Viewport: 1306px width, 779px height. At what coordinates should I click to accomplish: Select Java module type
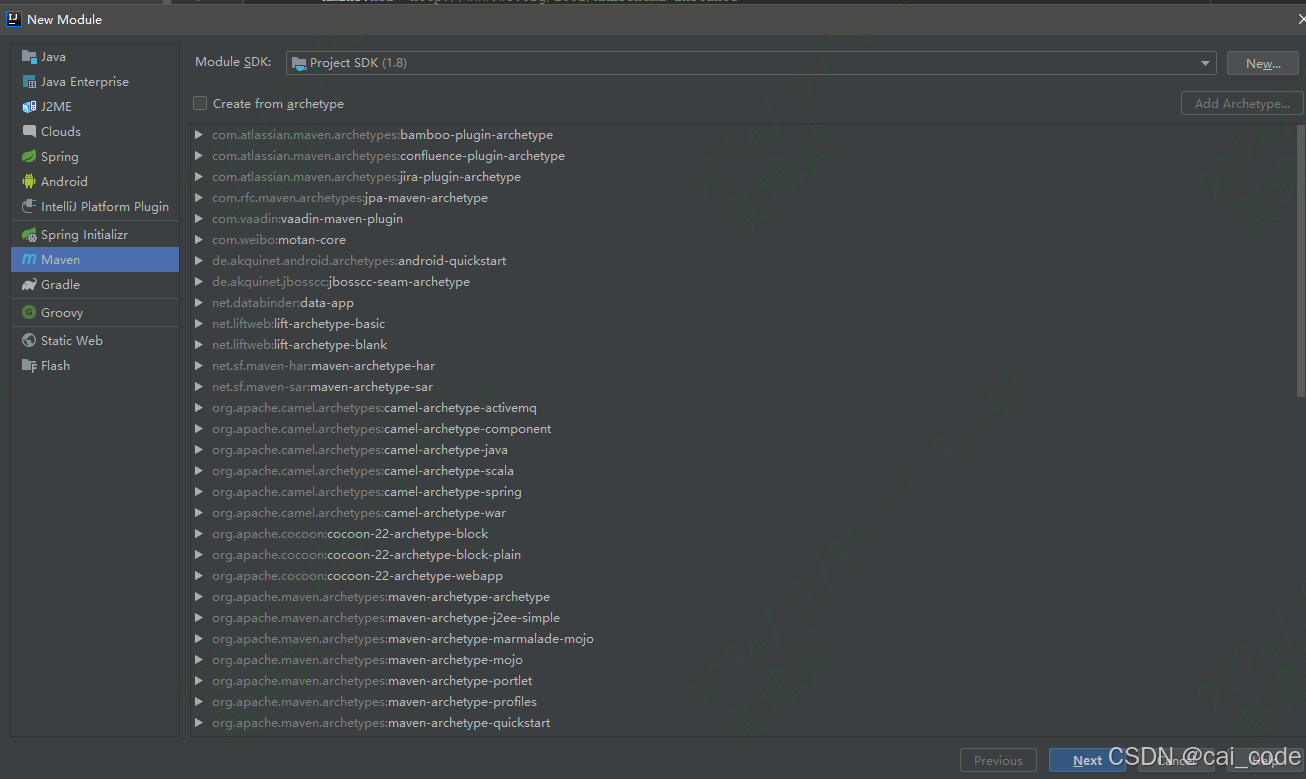(x=95, y=57)
